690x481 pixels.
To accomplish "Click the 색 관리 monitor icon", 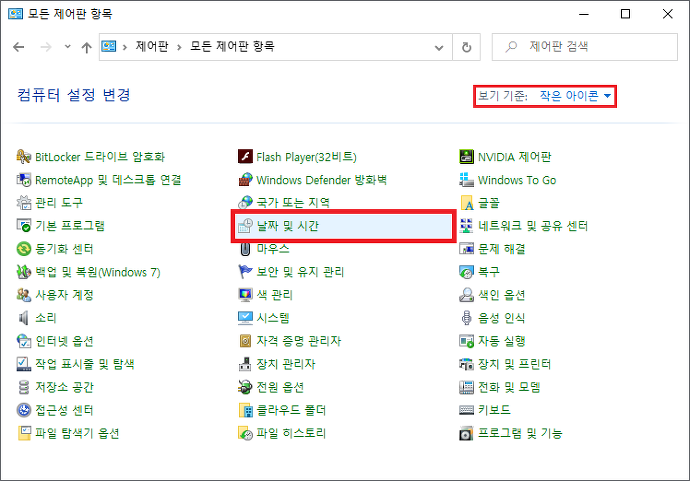I will tap(245, 294).
